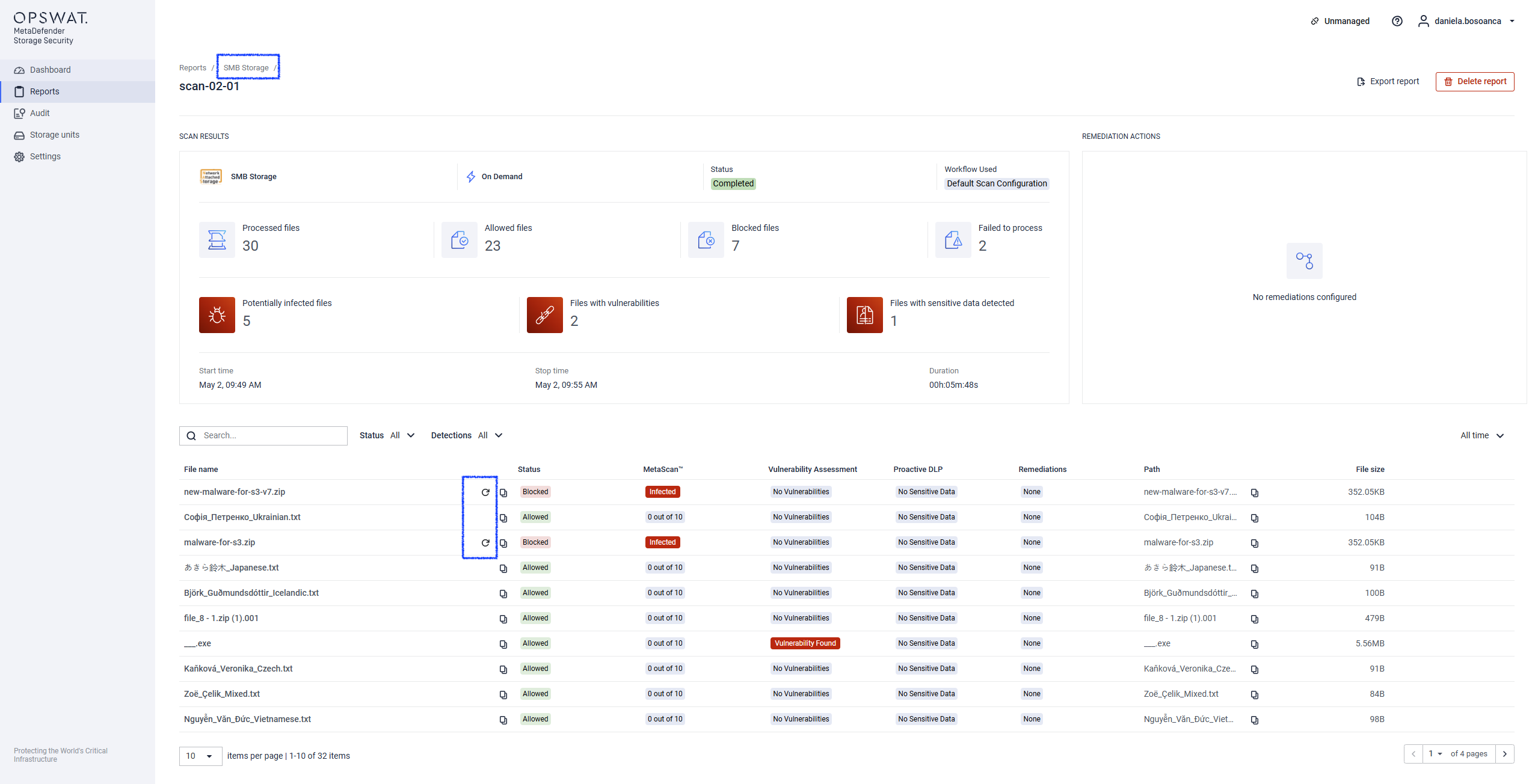Image resolution: width=1538 pixels, height=784 pixels.
Task: Click the SMB Storage network storage icon
Action: point(211,176)
